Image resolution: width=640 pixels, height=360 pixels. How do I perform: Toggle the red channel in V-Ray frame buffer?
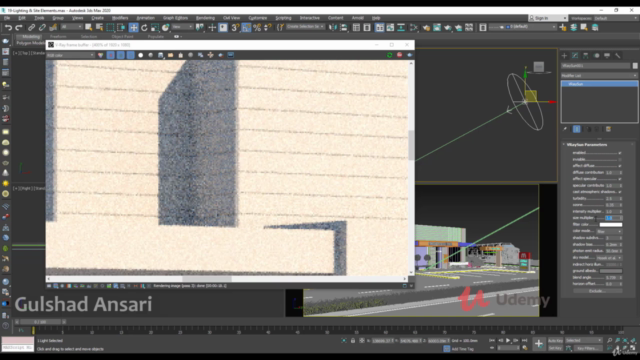pos(111,55)
